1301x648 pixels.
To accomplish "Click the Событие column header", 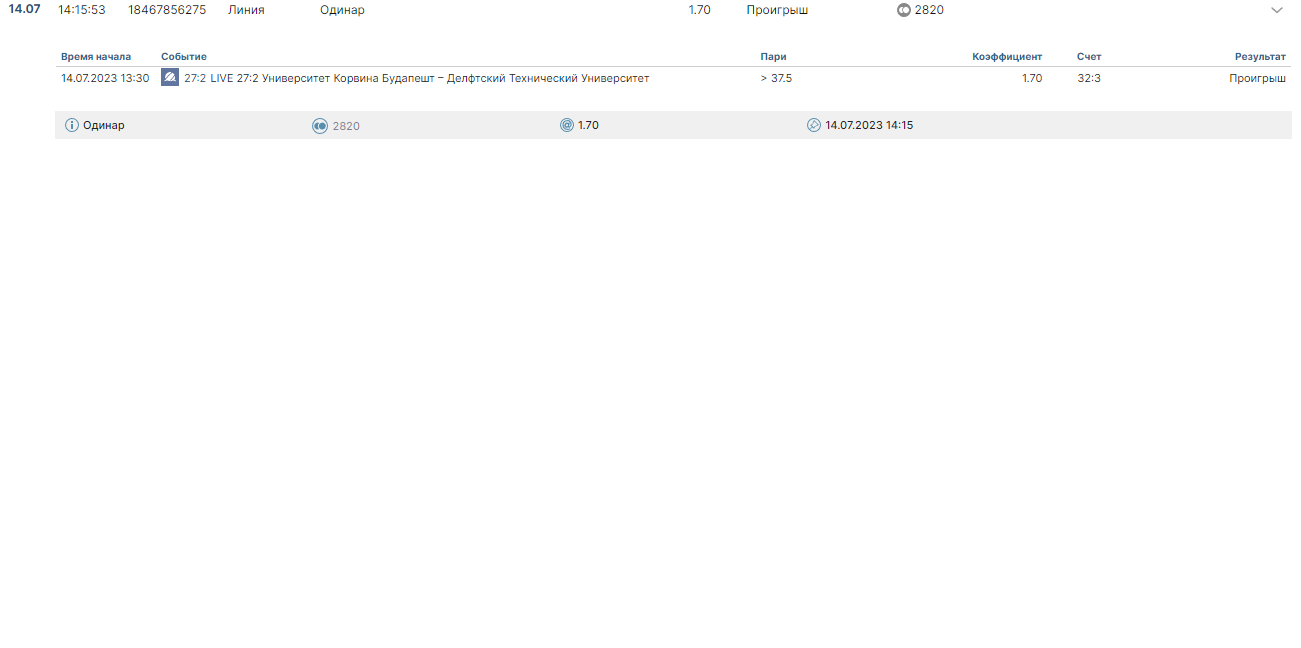I will [184, 57].
